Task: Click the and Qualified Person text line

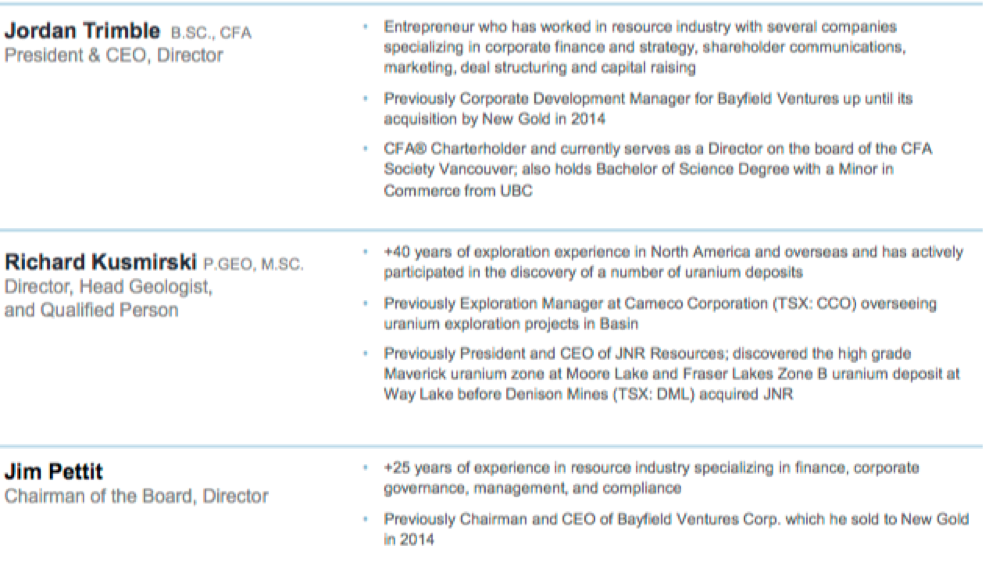Action: [x=91, y=310]
